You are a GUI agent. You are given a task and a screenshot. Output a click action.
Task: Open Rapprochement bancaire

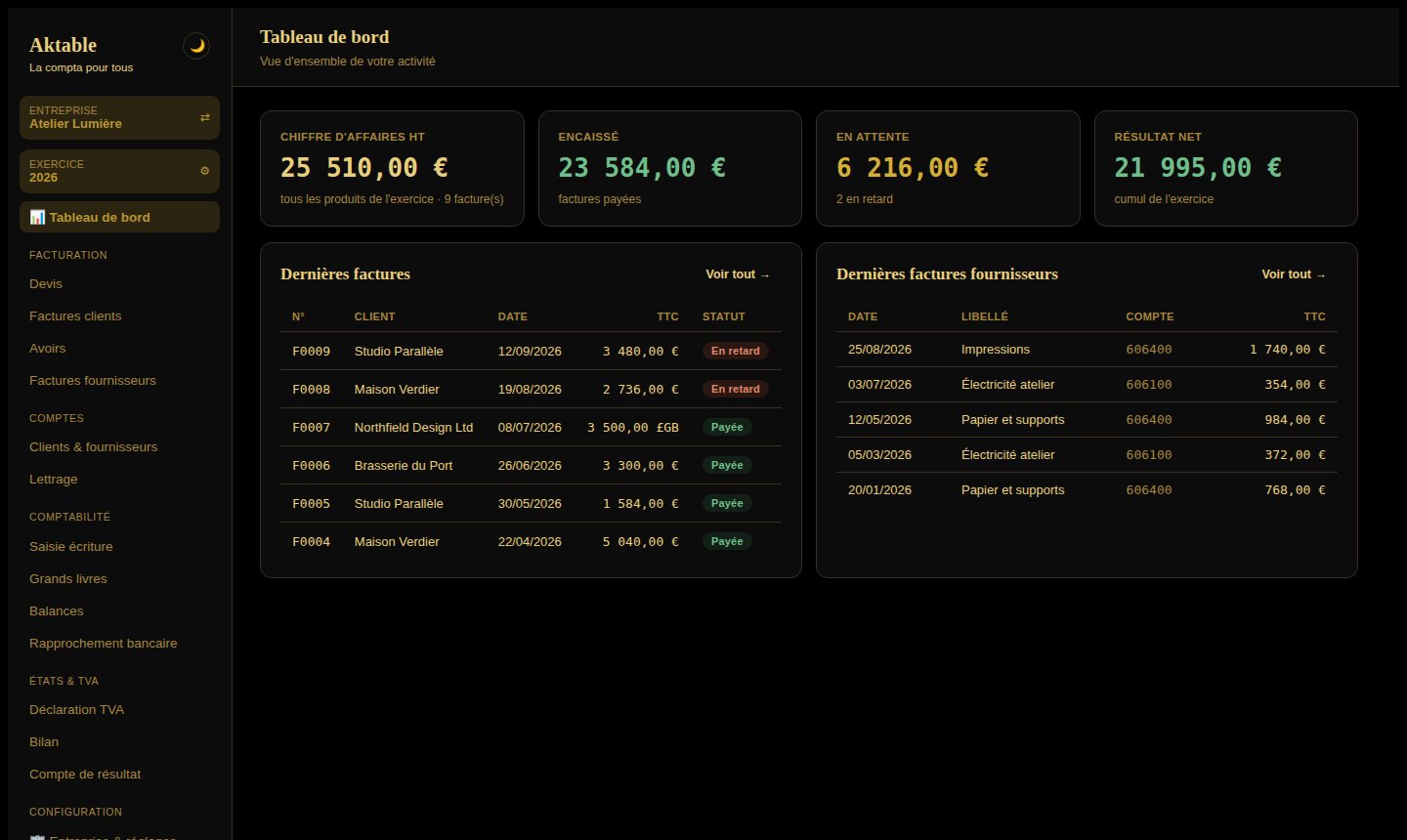119,644
